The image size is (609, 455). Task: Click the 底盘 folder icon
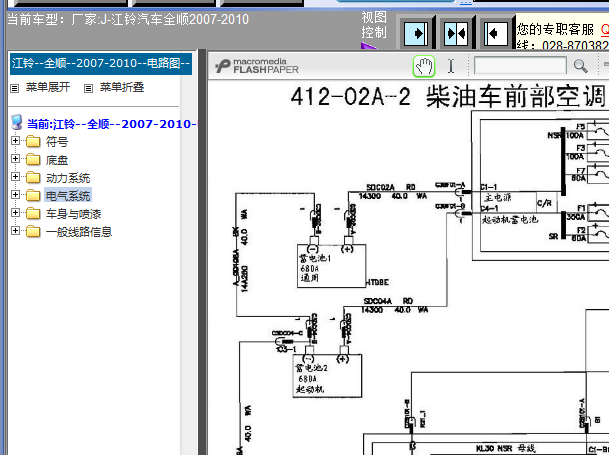[x=33, y=159]
